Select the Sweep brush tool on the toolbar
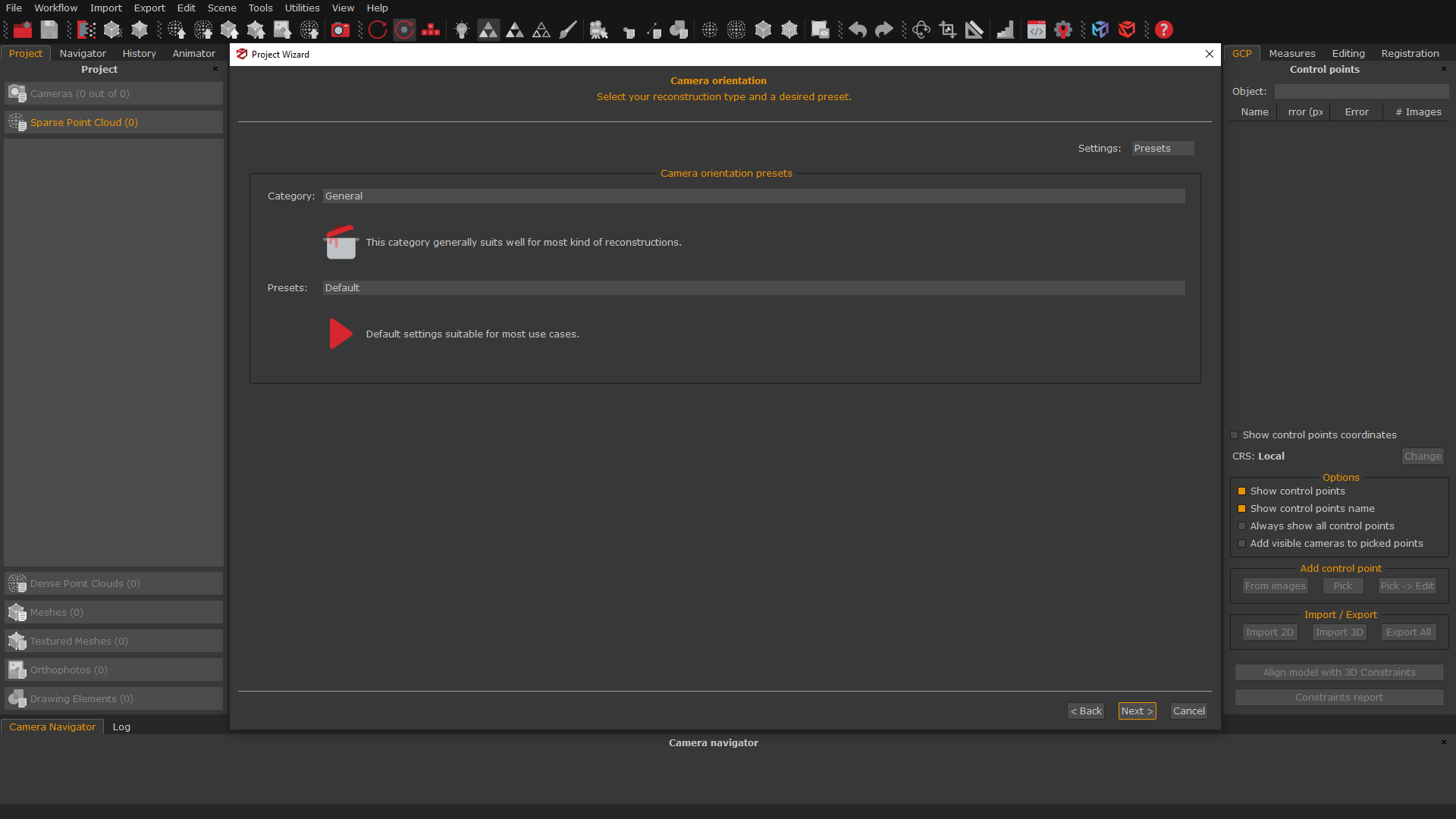 pos(567,30)
